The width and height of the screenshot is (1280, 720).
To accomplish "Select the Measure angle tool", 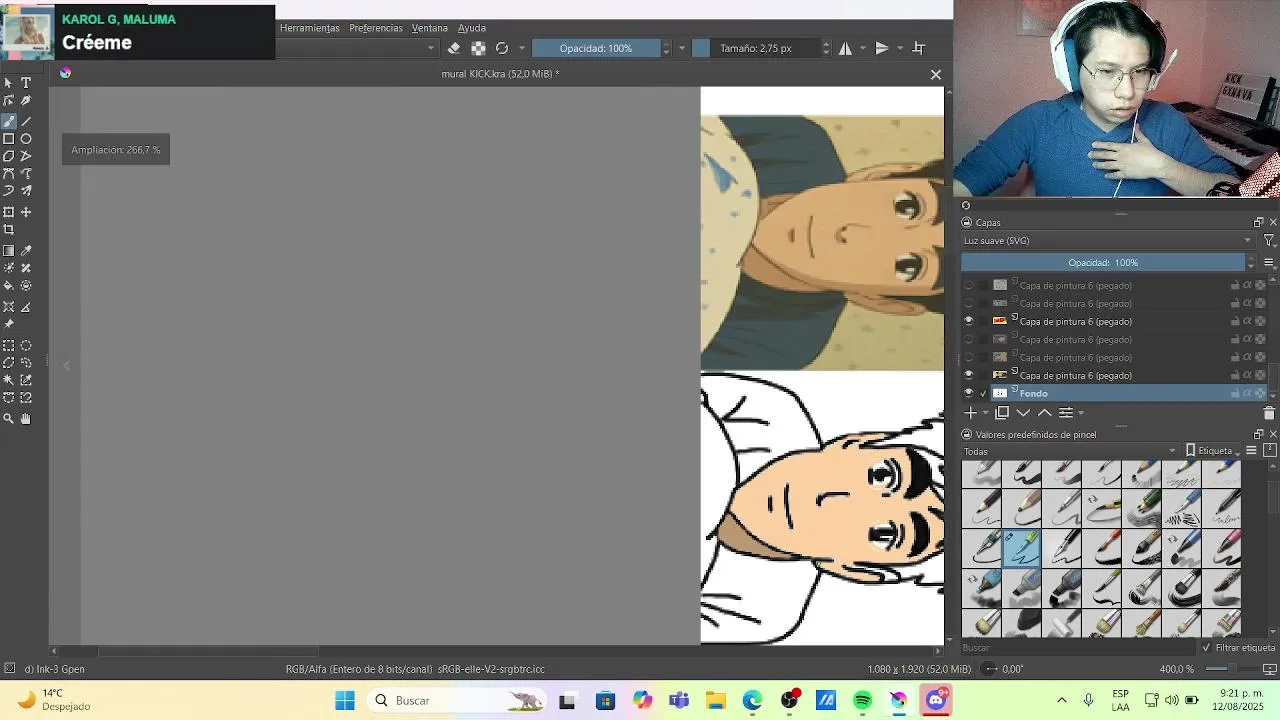I will 26,307.
